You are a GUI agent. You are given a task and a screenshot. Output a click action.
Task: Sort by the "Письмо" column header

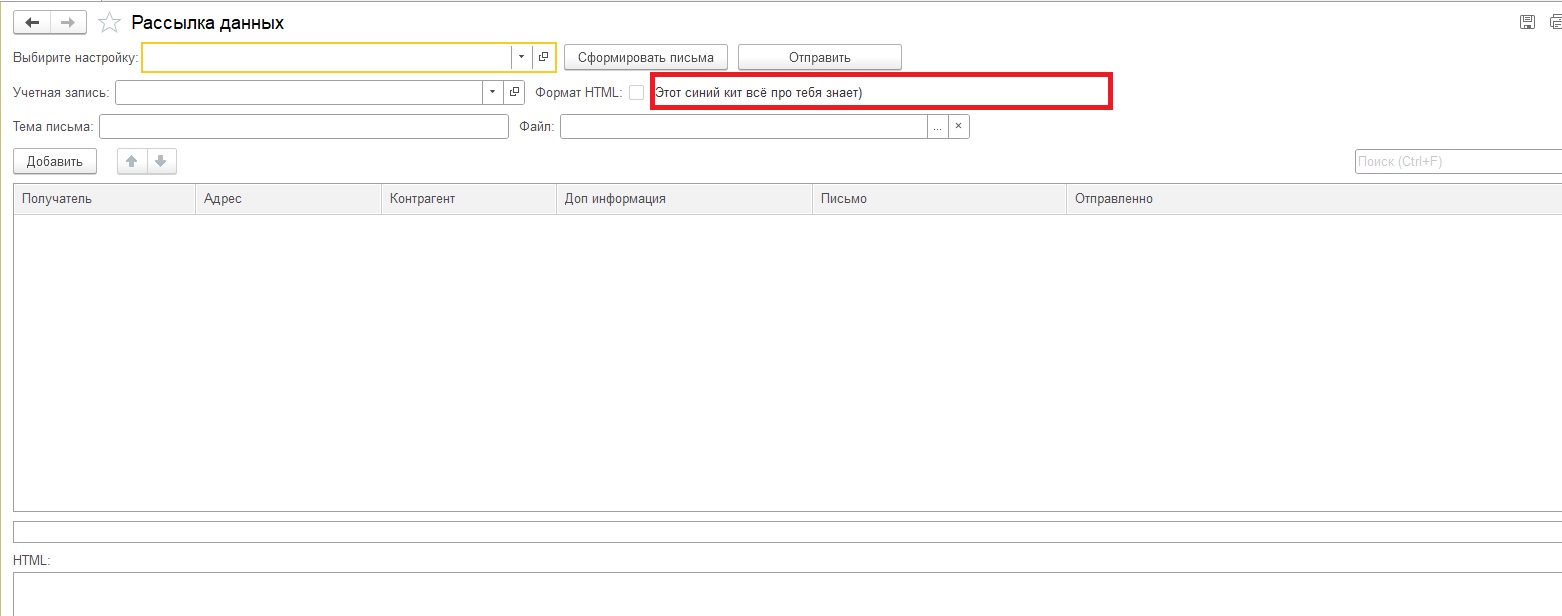[939, 199]
